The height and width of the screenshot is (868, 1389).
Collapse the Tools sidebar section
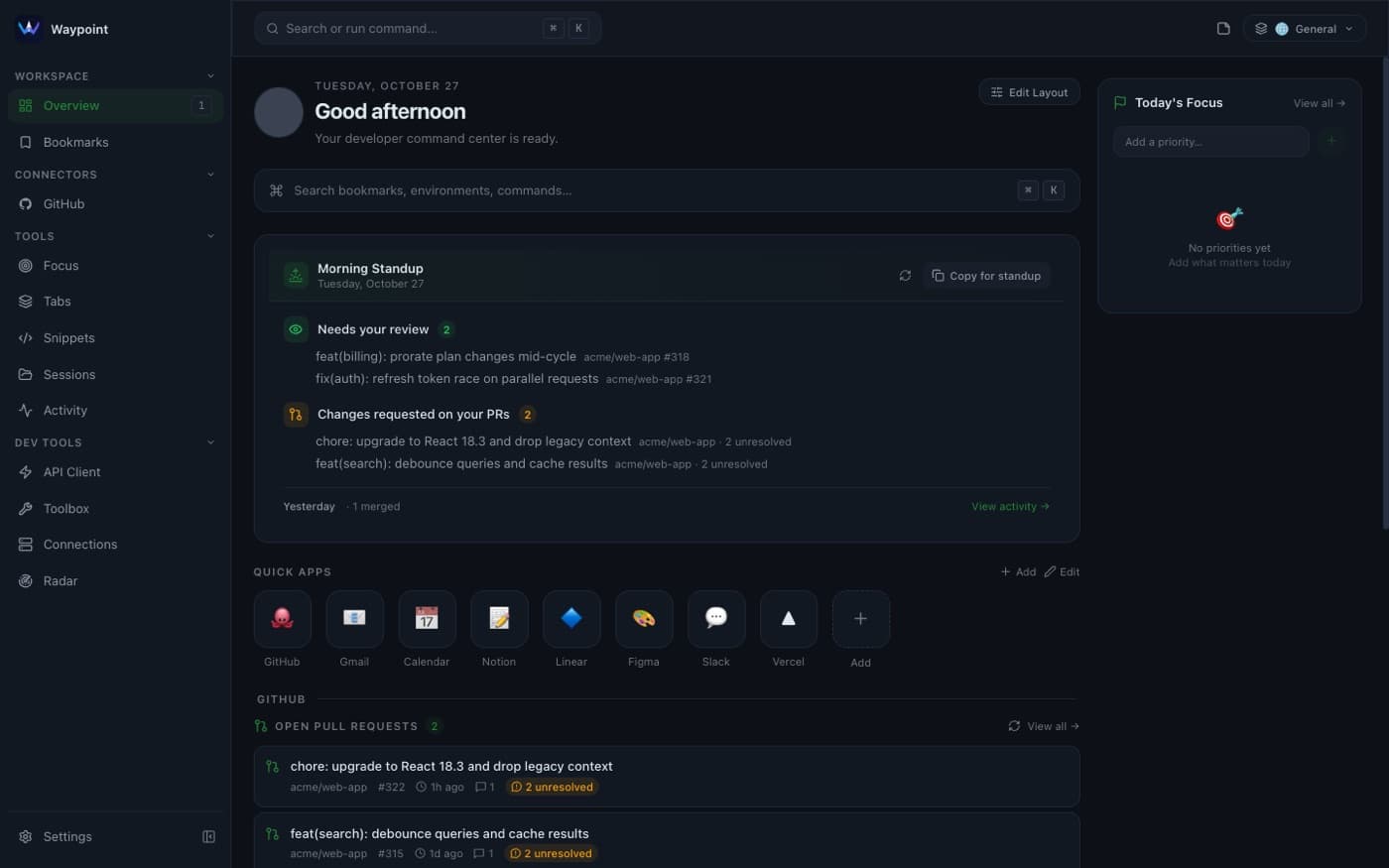210,236
